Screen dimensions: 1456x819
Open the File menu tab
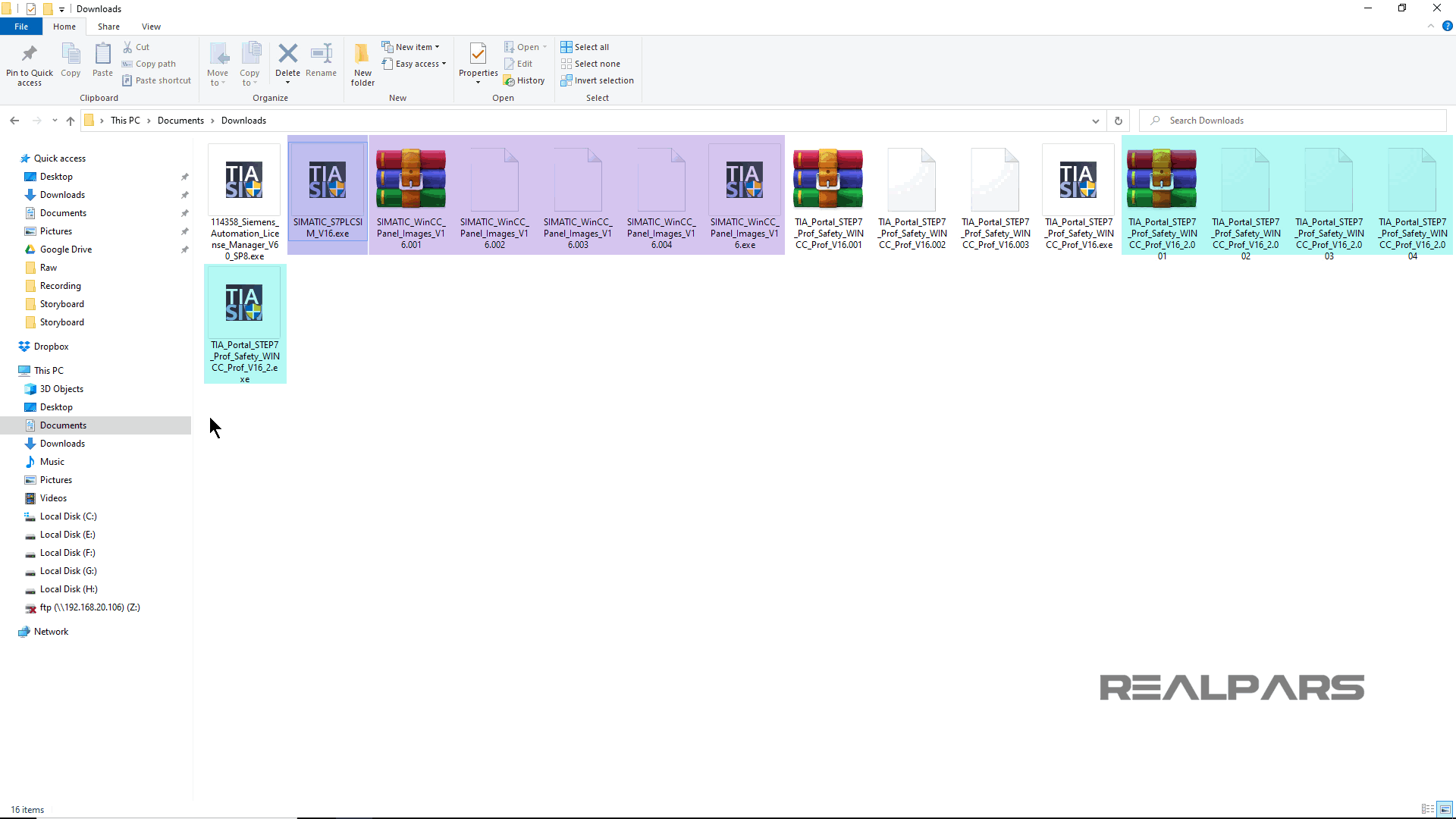[x=21, y=27]
